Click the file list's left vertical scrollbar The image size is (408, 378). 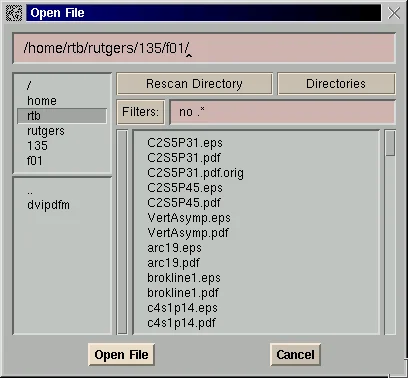[x=122, y=232]
